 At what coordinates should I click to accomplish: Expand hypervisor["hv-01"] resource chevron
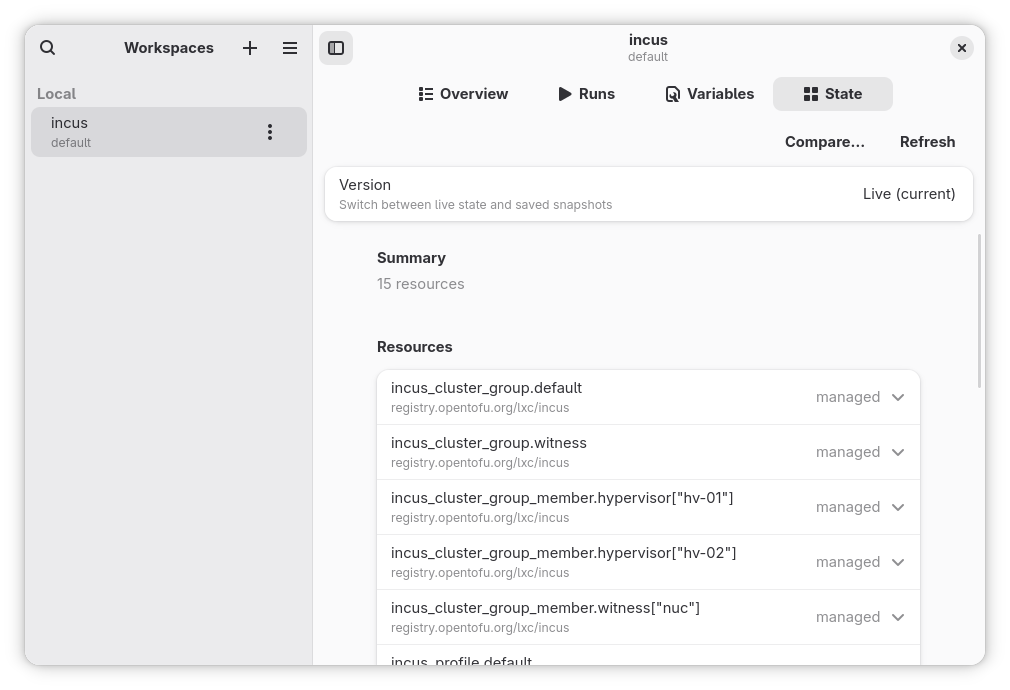(x=898, y=508)
